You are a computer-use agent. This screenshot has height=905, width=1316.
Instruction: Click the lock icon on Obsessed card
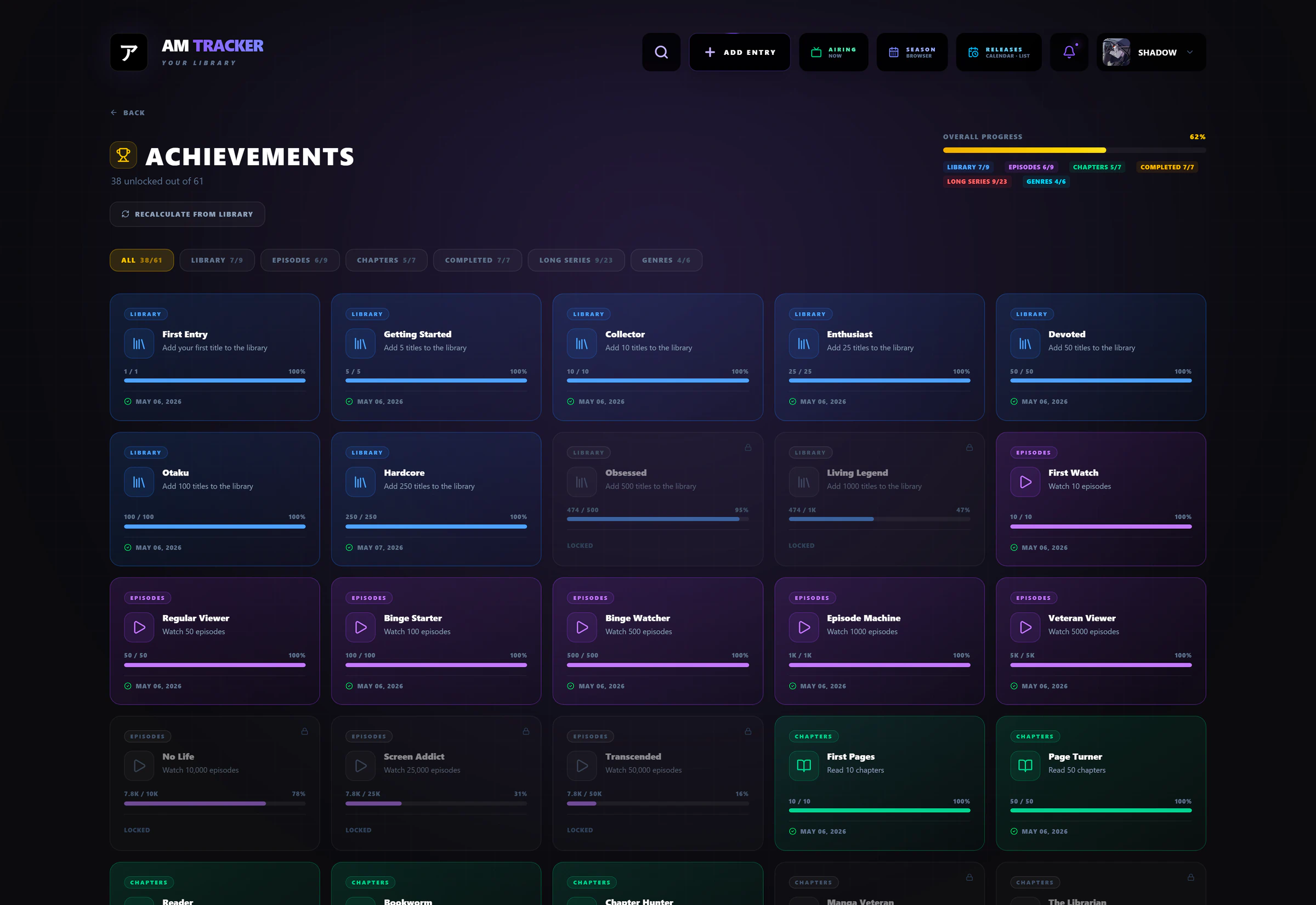(748, 448)
